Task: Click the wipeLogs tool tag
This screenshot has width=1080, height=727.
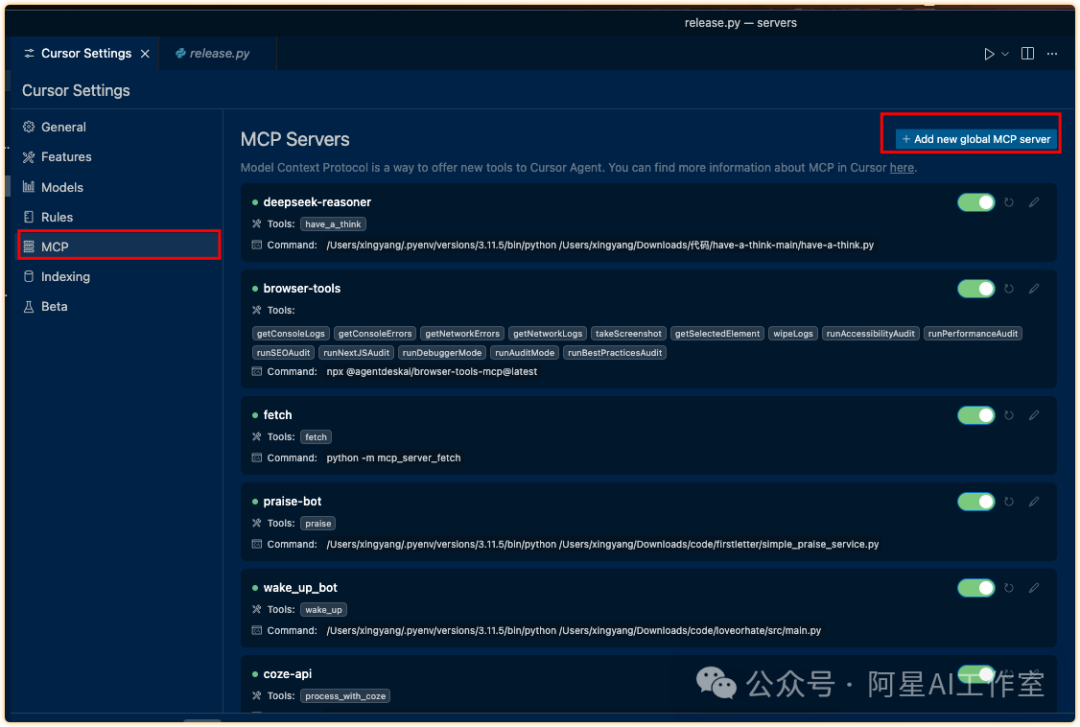Action: 793,334
